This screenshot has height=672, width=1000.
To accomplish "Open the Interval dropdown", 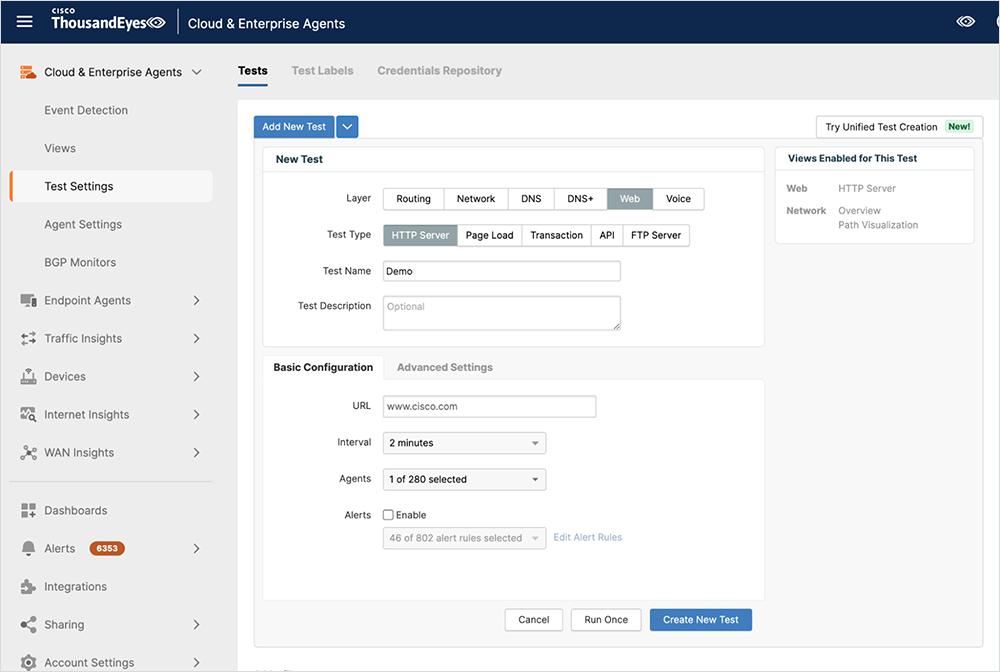I will (x=465, y=443).
